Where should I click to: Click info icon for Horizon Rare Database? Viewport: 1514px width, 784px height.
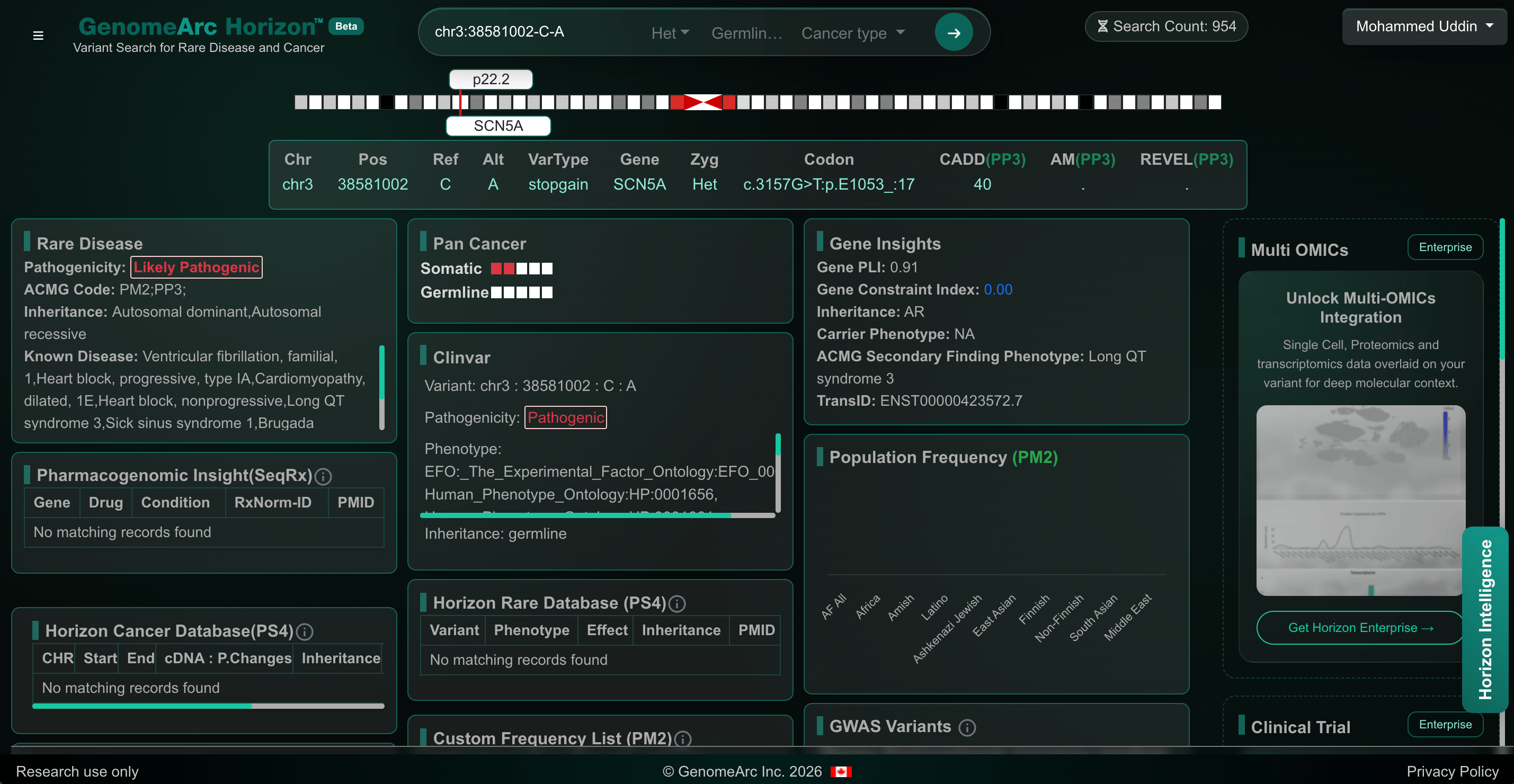point(677,603)
